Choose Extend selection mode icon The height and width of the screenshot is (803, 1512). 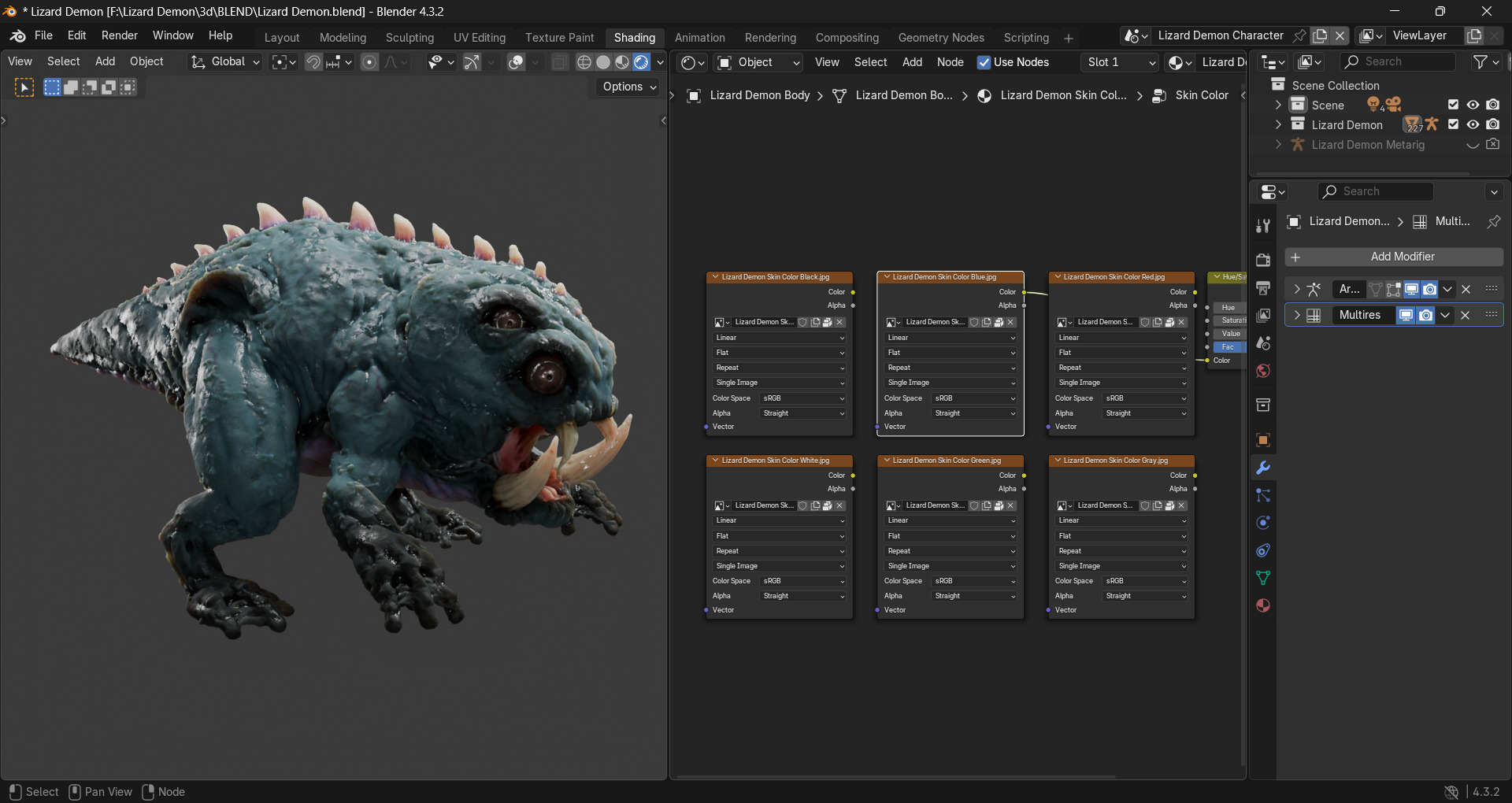(71, 87)
